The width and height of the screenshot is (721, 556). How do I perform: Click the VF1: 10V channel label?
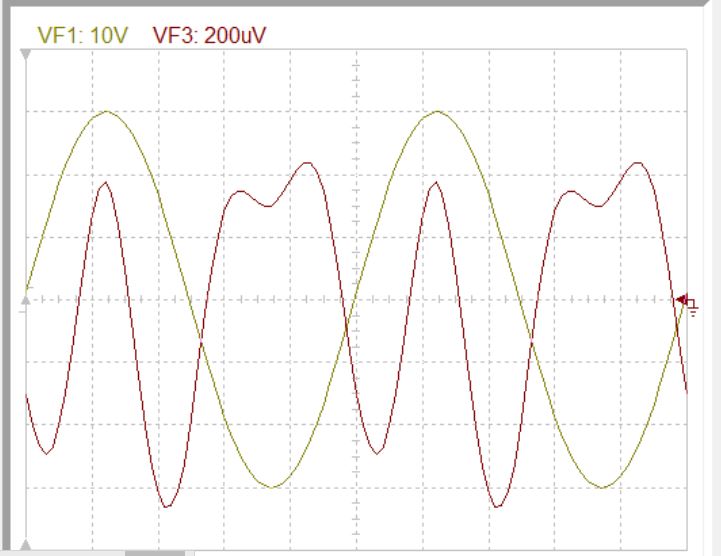(x=82, y=35)
